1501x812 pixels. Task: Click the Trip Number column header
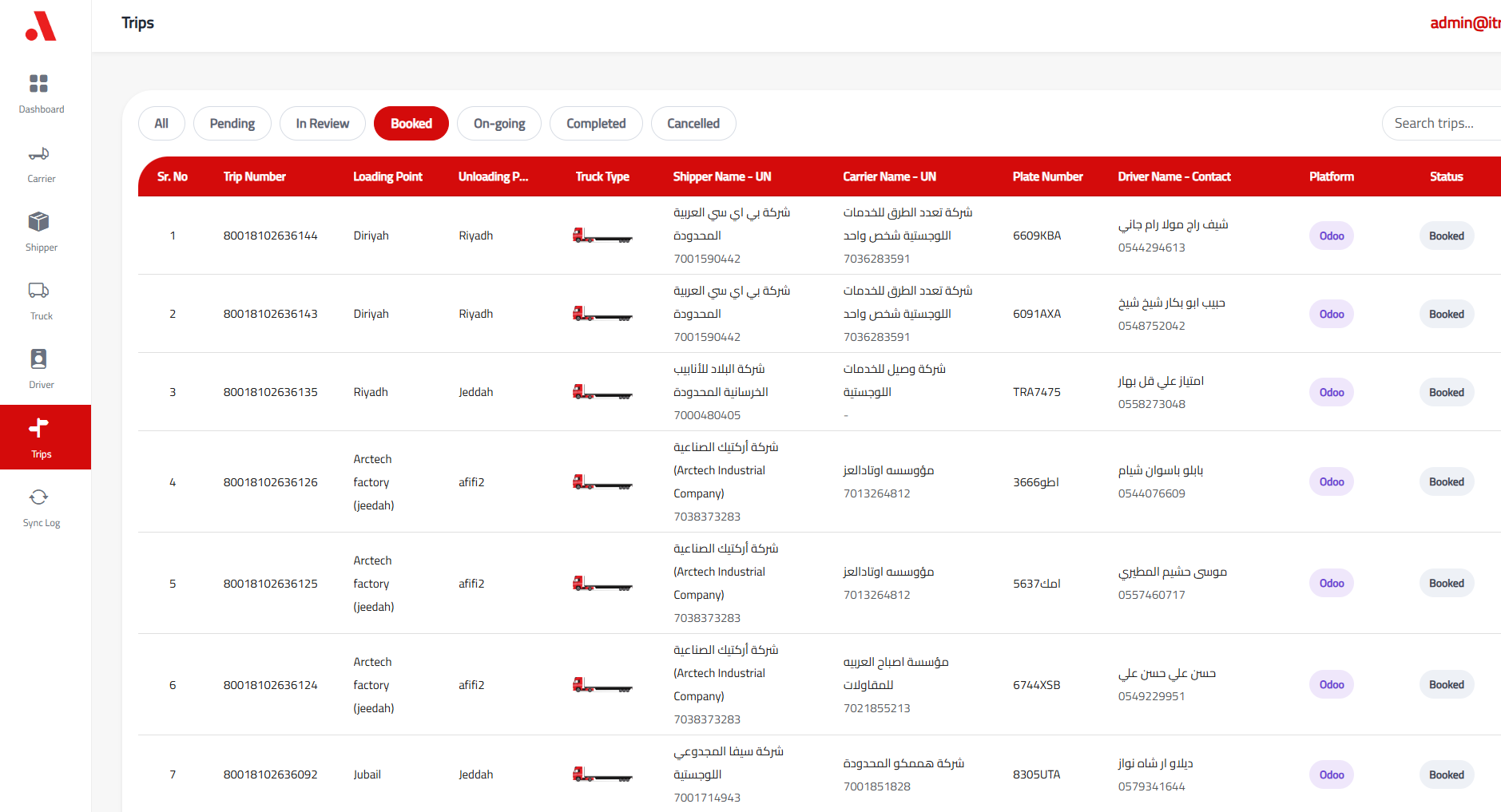click(x=255, y=176)
